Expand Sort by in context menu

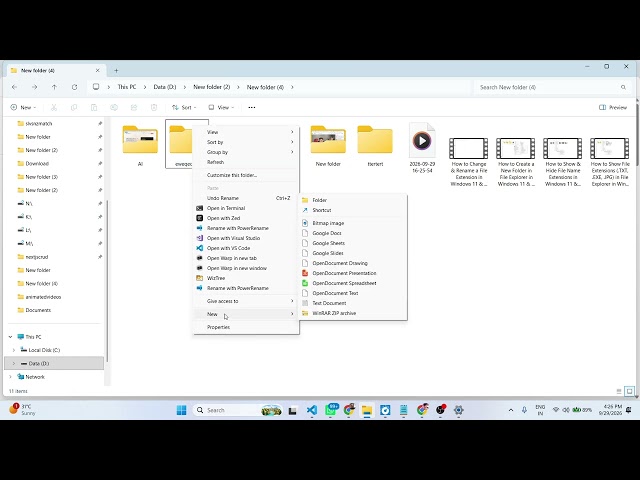pyautogui.click(x=246, y=142)
